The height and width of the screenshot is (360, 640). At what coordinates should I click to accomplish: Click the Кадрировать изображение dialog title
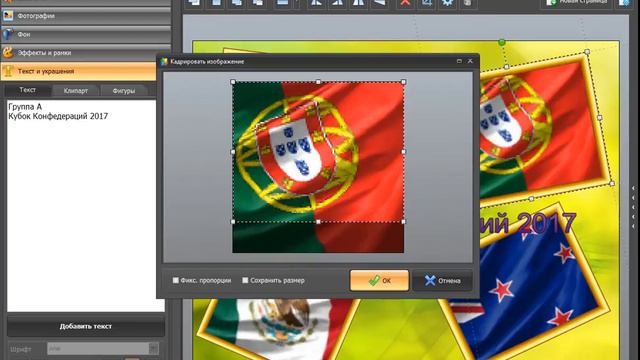(x=207, y=62)
